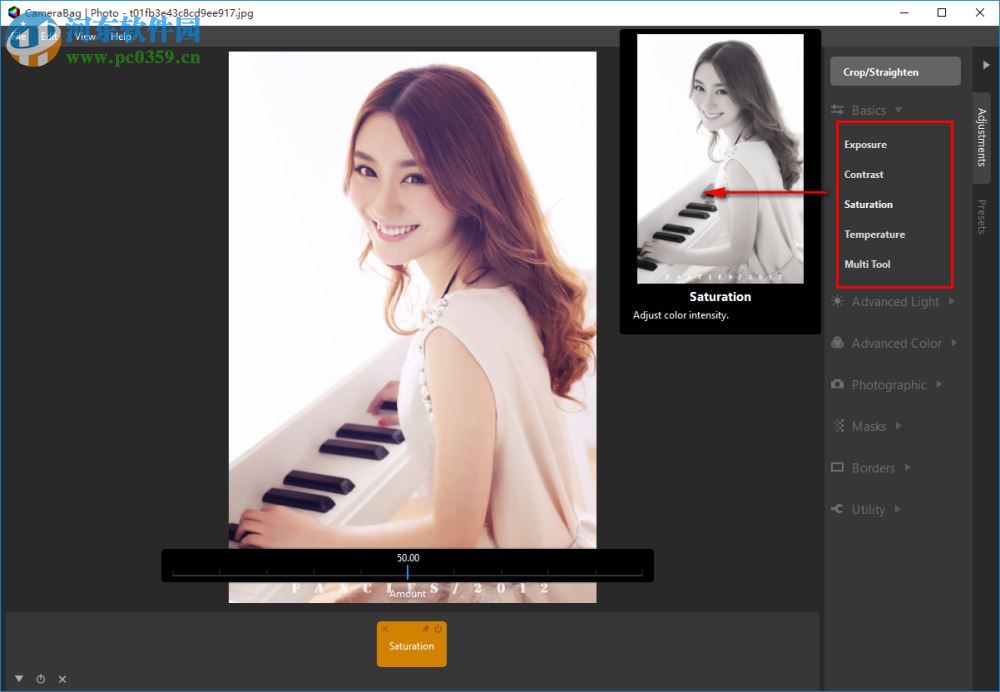
Task: Click the Basics section label
Action: coord(869,110)
